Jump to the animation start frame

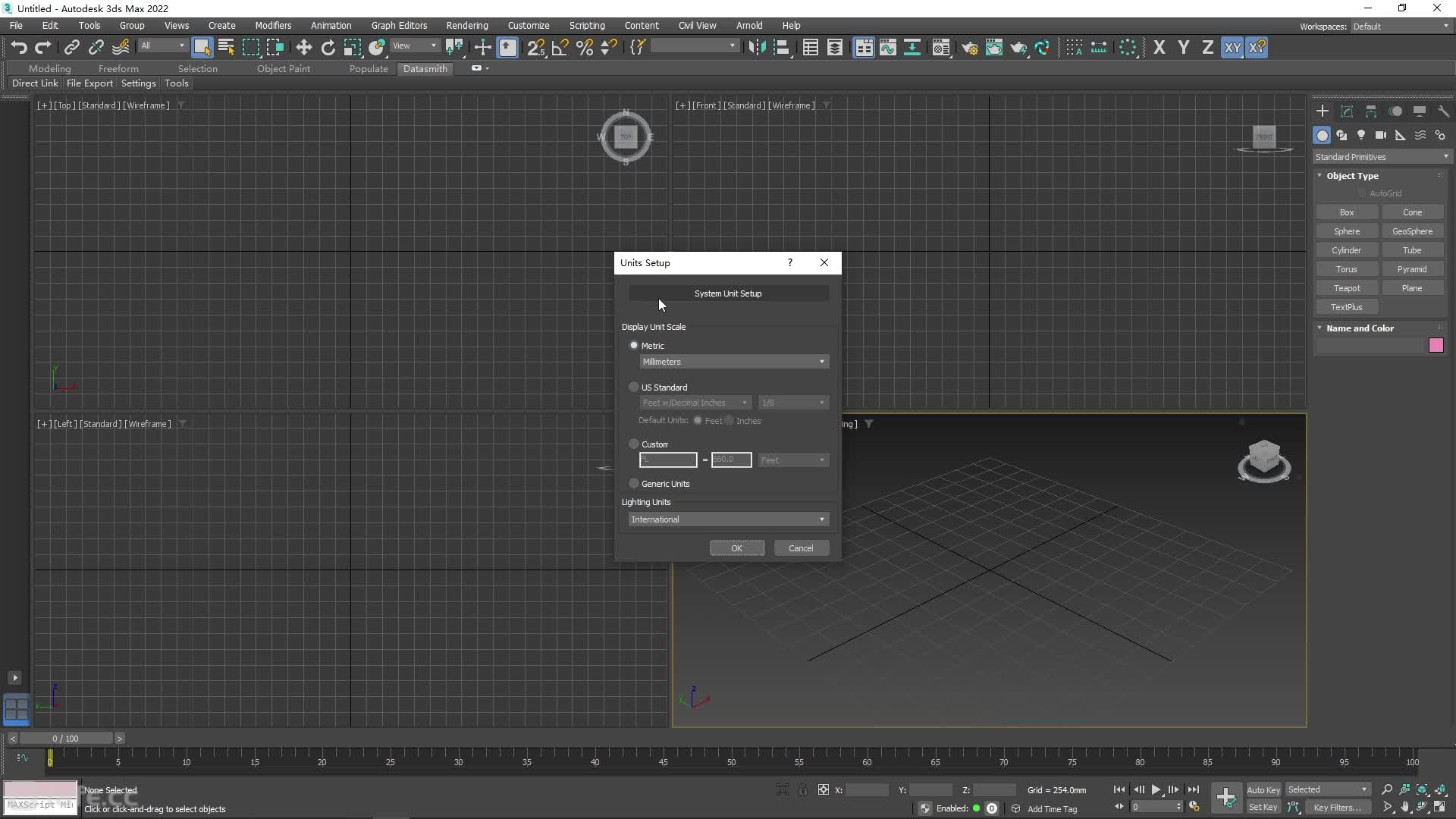click(1119, 789)
